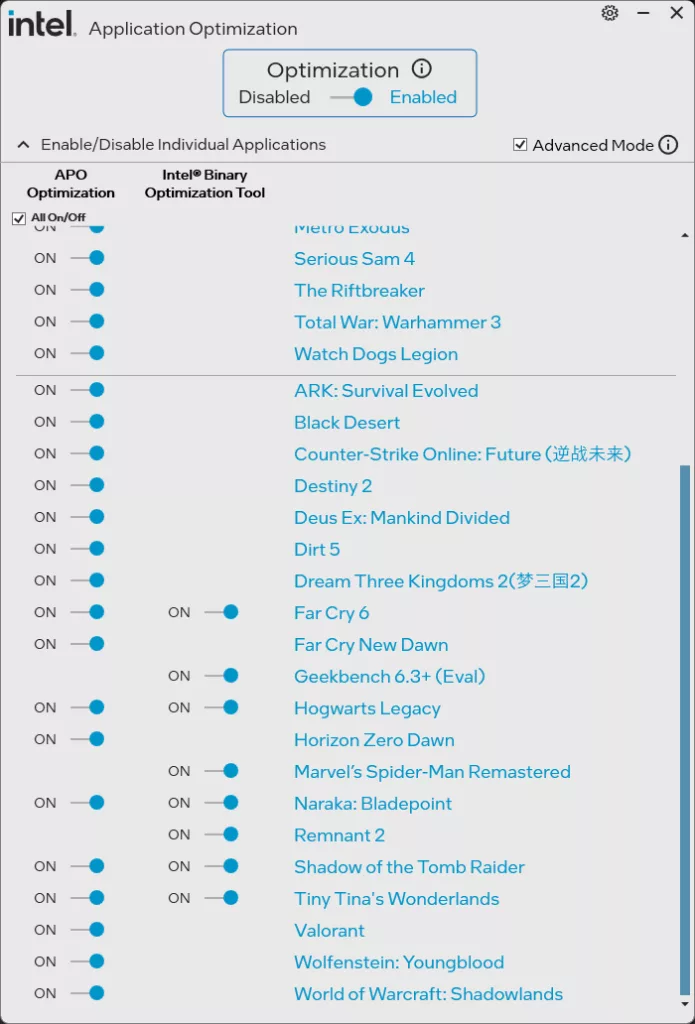Open the settings gear icon
695x1024 pixels.
tap(610, 14)
